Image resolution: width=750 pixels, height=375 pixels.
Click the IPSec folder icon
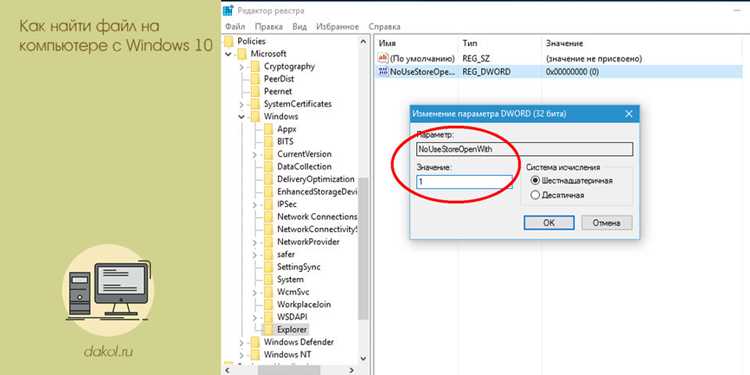pos(269,204)
